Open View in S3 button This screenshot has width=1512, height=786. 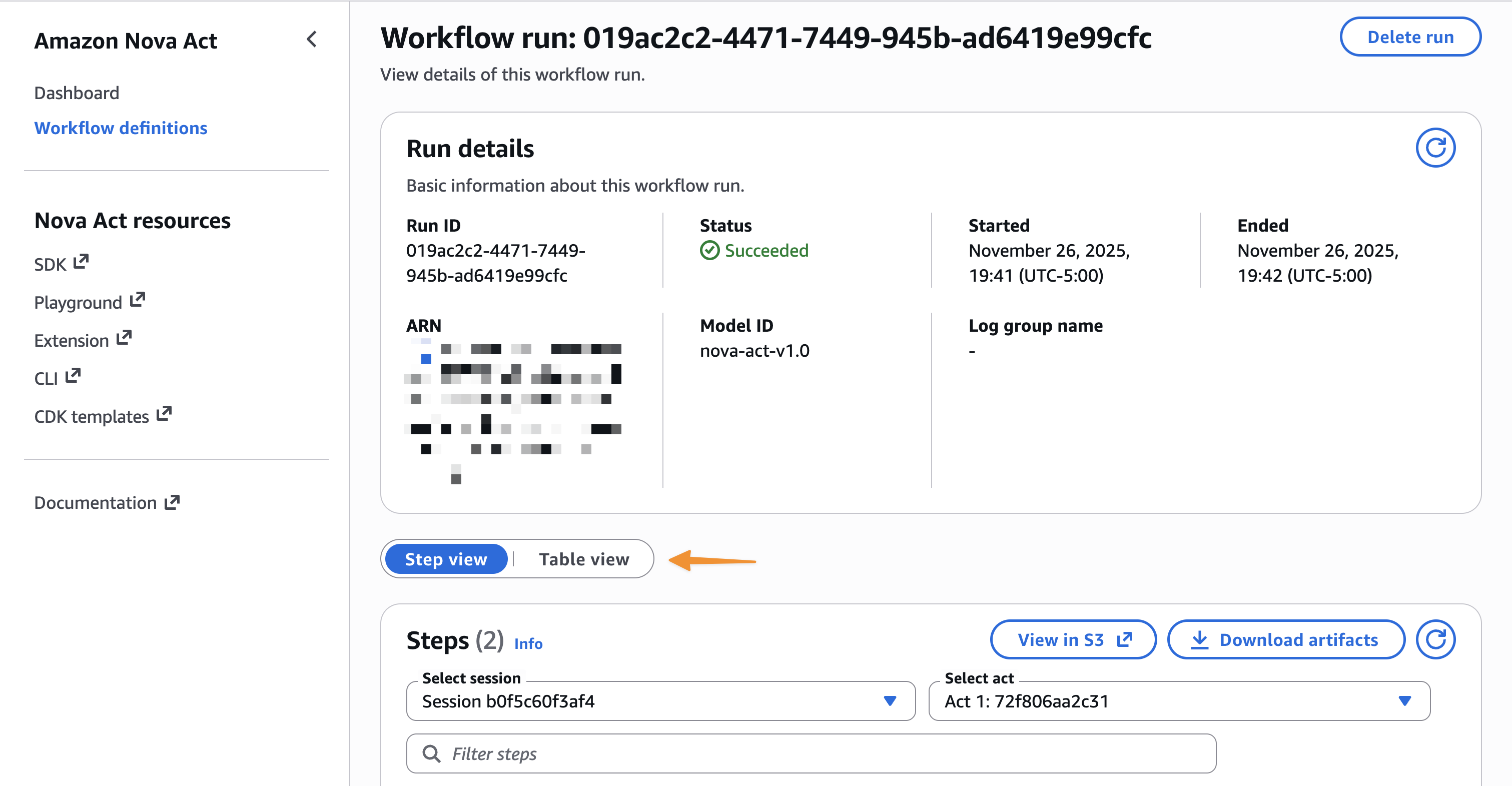point(1072,639)
